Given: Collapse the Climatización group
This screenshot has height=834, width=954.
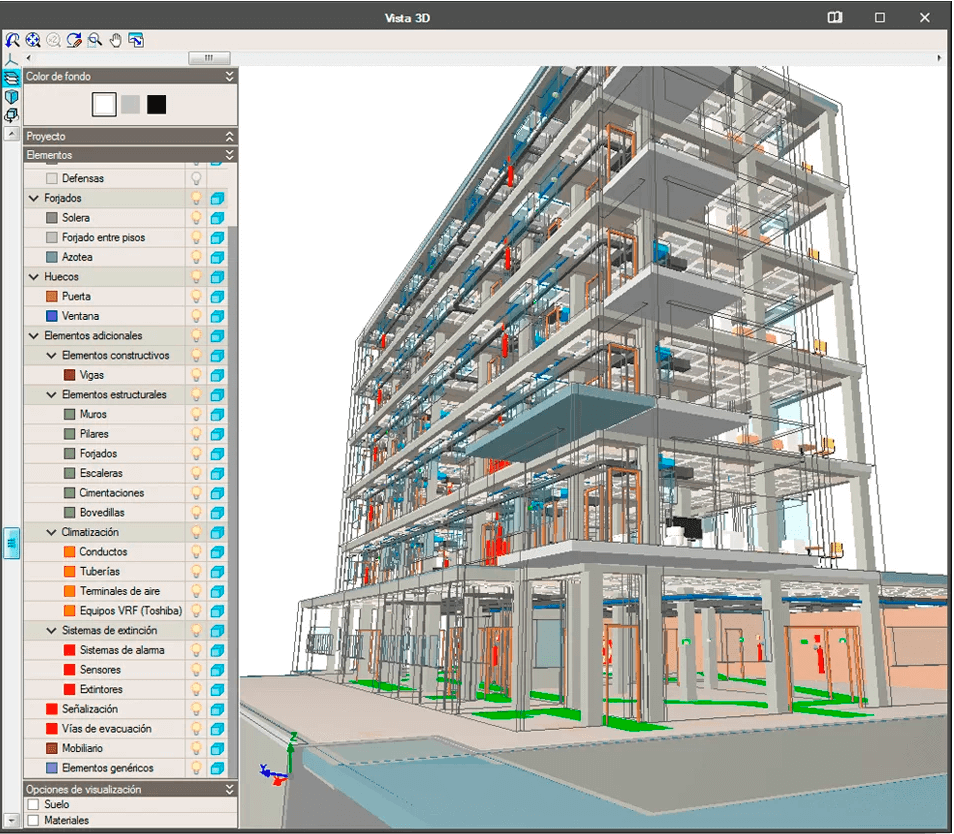Looking at the screenshot, I should coord(51,532).
